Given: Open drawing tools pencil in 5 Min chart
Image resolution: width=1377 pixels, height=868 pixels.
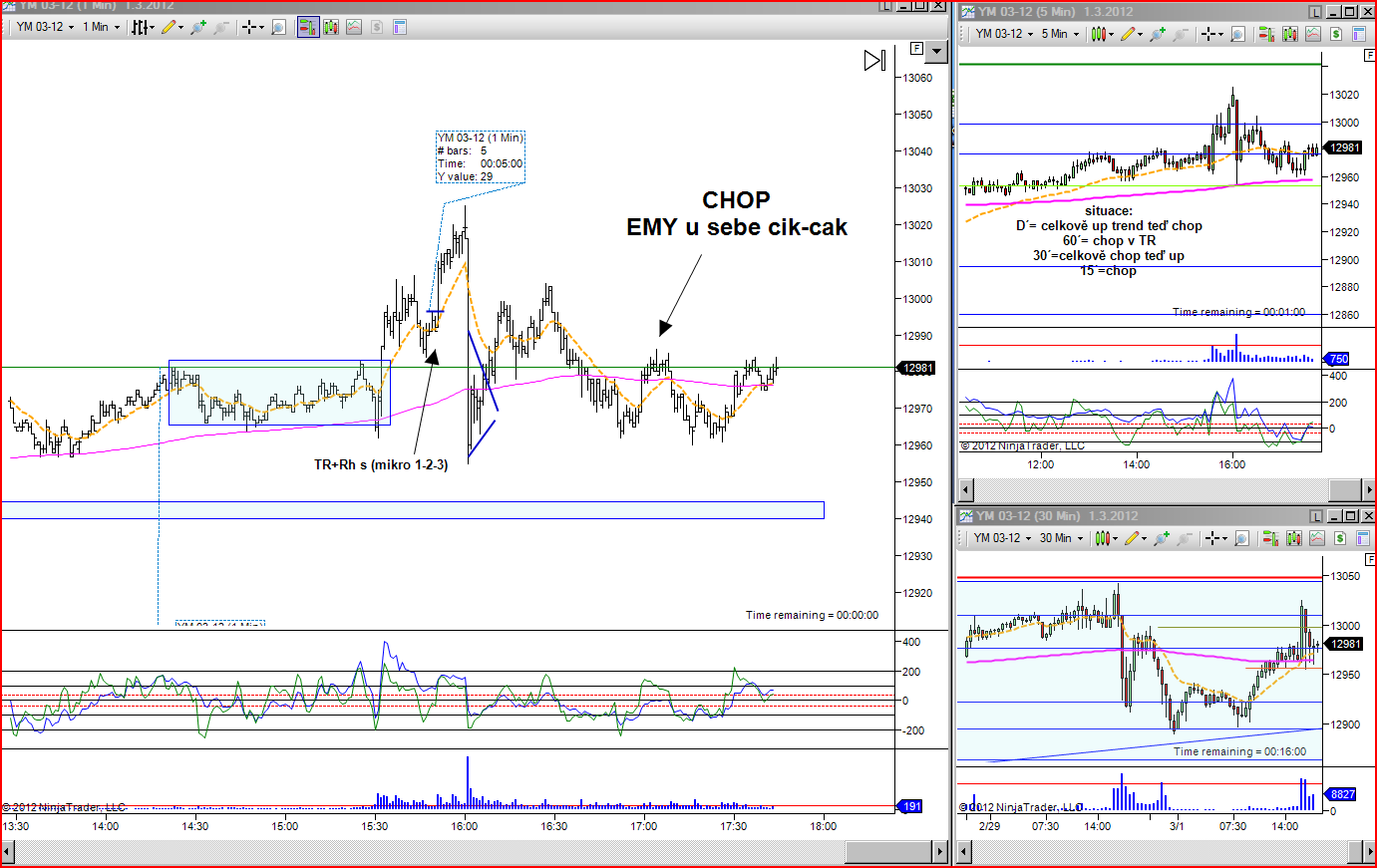Looking at the screenshot, I should [1129, 34].
